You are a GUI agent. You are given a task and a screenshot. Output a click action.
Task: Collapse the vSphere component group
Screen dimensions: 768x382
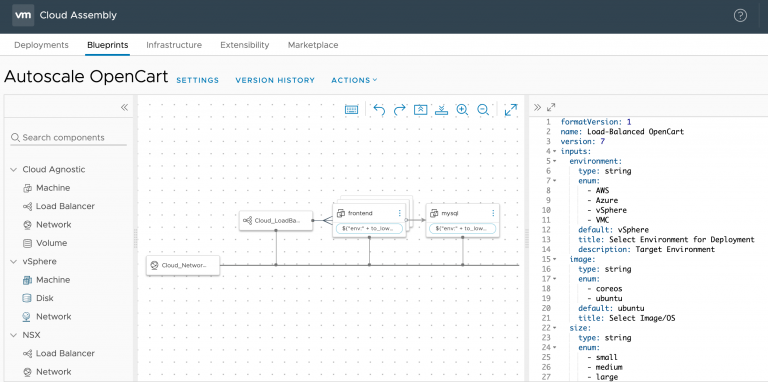coord(13,262)
